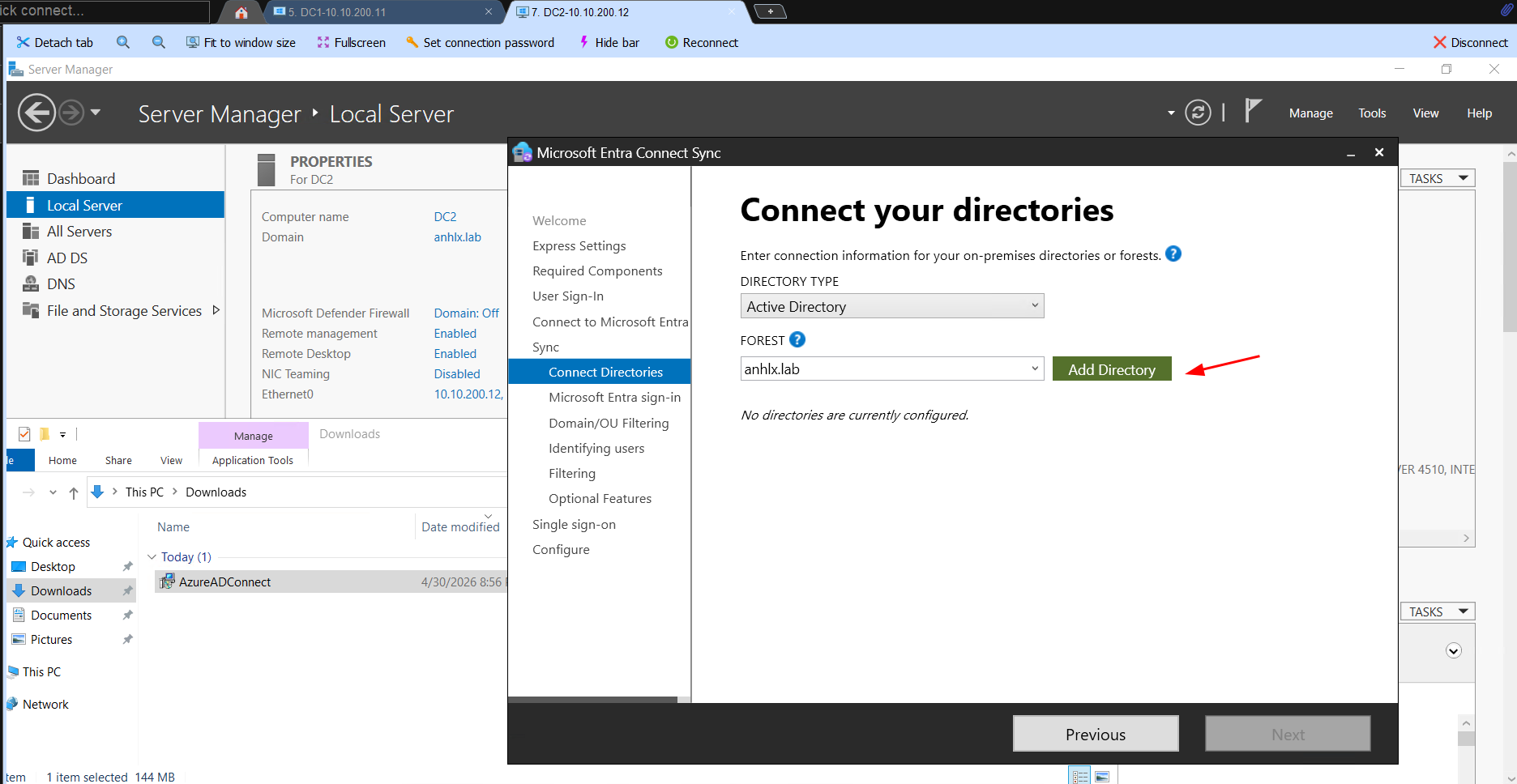This screenshot has height=784, width=1517.
Task: Click Server Manager back arrow
Action: click(36, 113)
